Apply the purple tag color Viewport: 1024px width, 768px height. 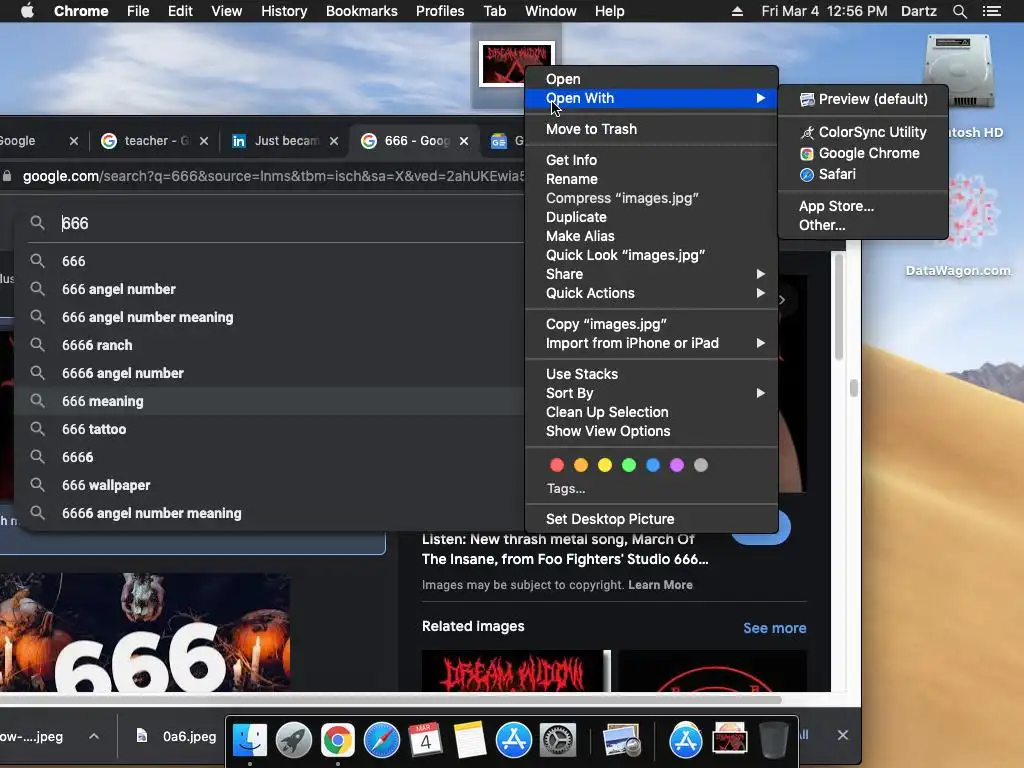[677, 465]
